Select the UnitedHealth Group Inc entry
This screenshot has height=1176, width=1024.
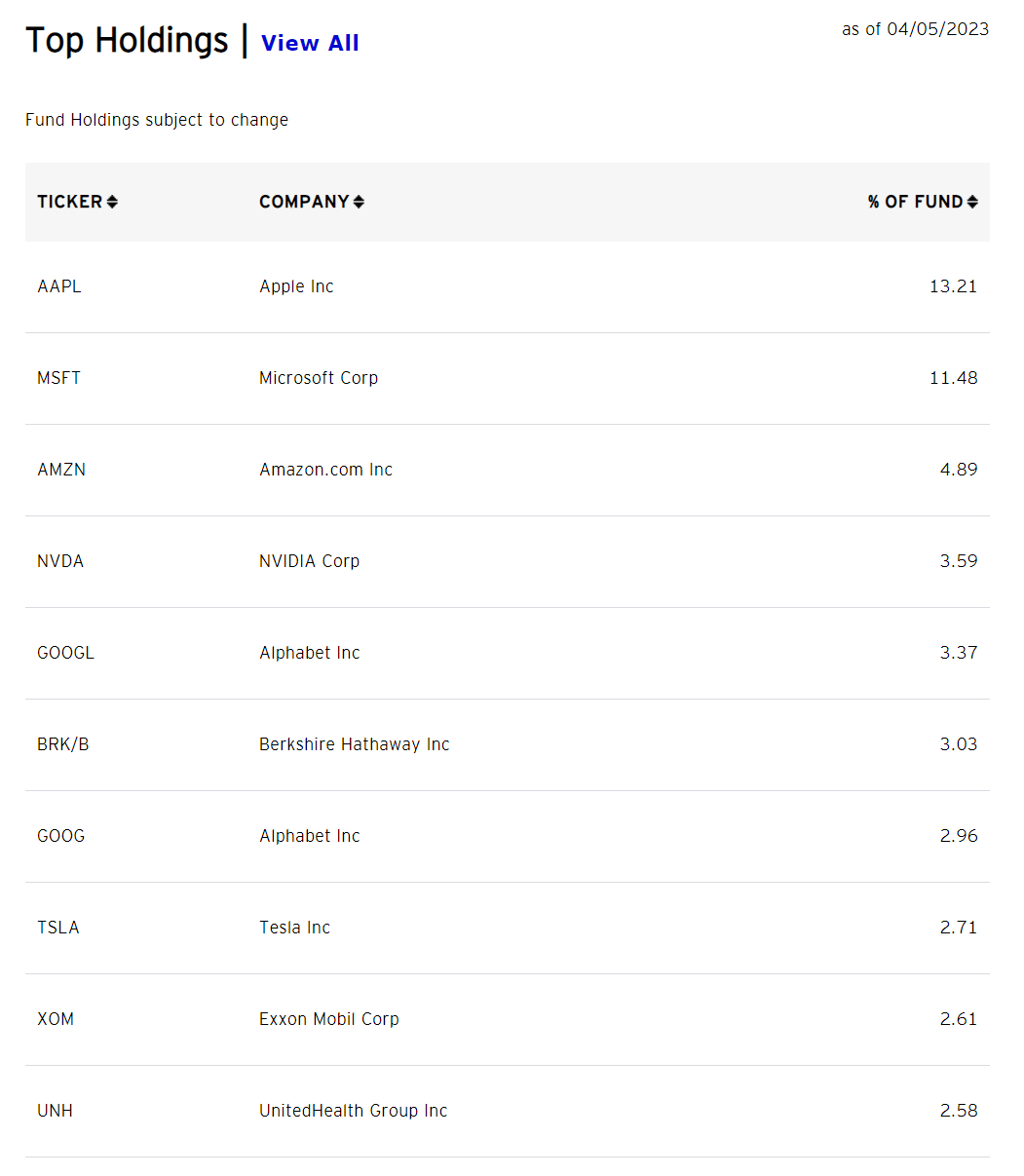[353, 1110]
